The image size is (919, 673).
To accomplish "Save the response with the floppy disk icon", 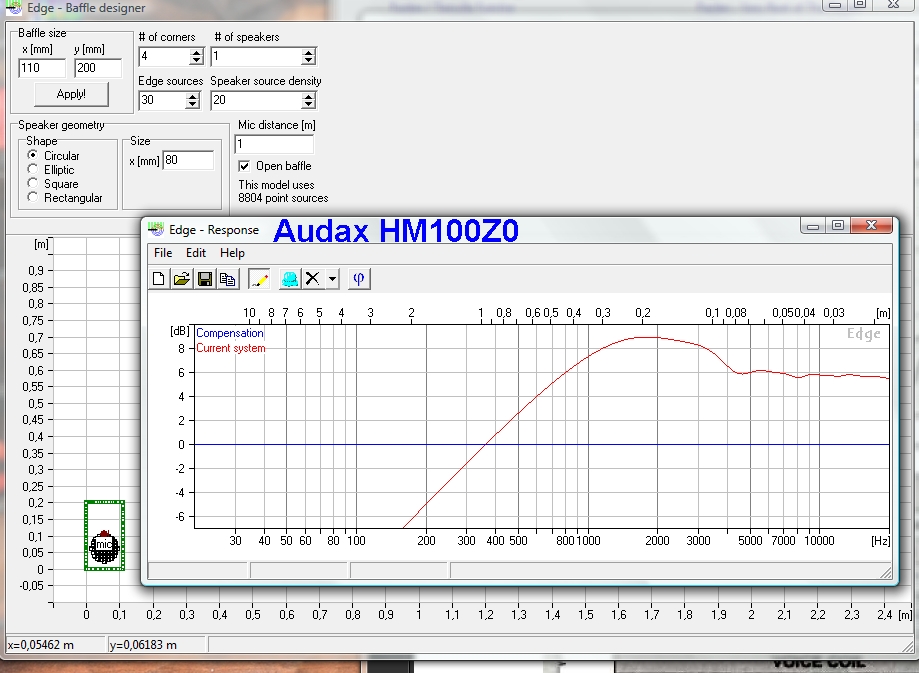I will point(205,279).
